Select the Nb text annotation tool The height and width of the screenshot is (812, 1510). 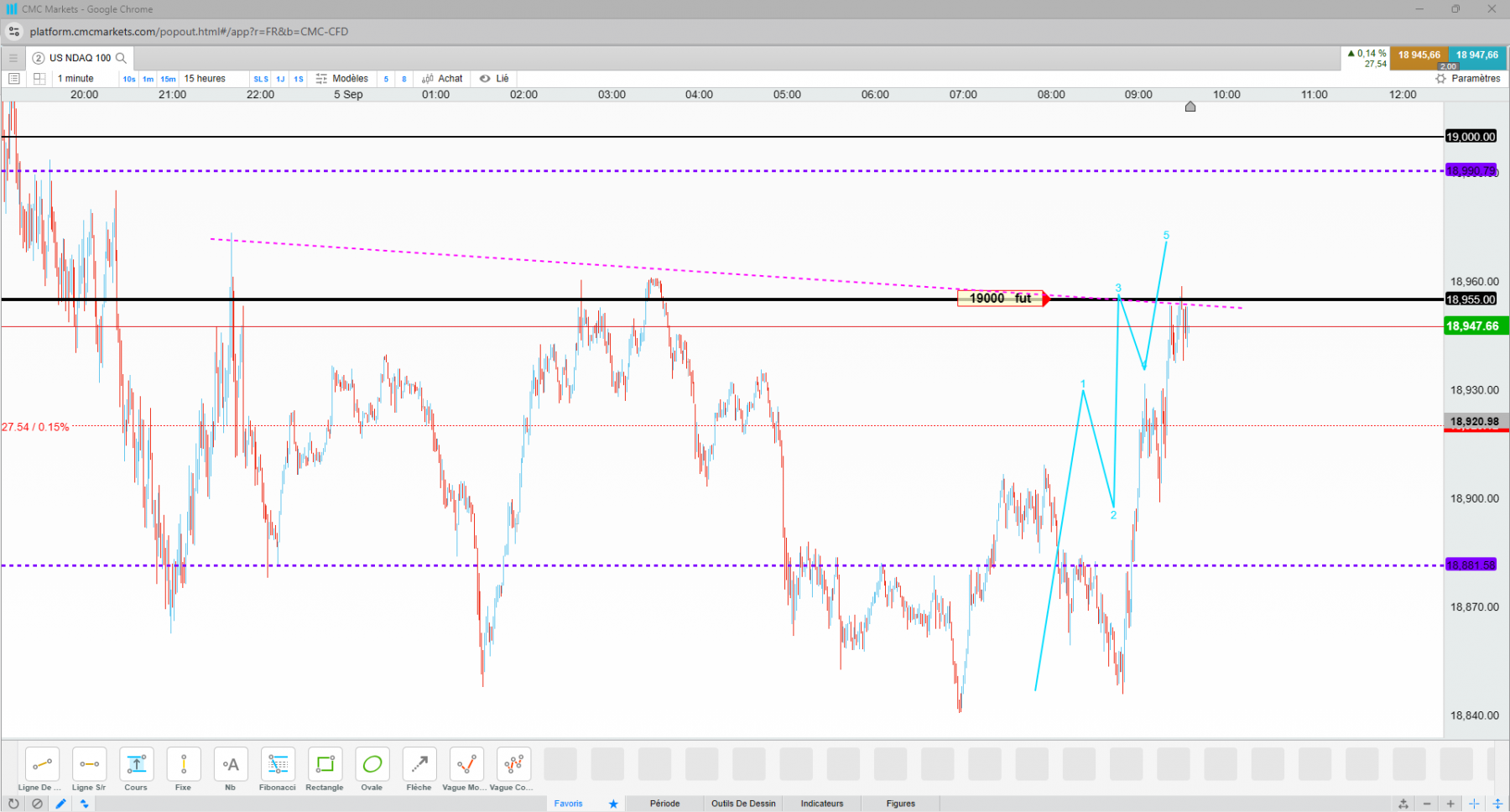coord(231,764)
